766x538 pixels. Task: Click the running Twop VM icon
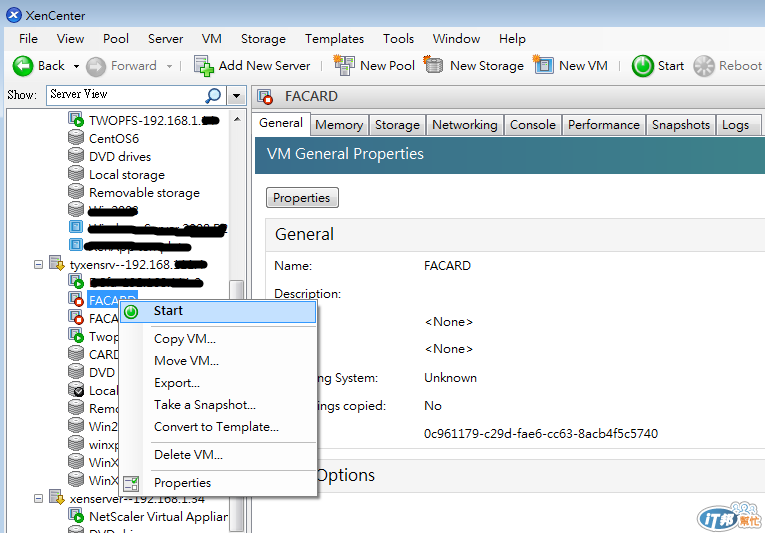pos(76,335)
